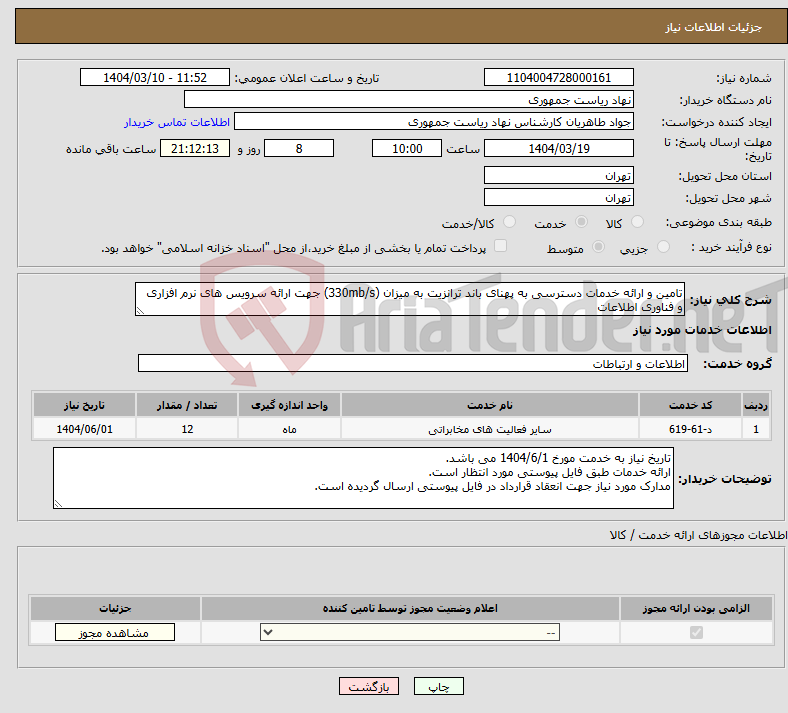Screen dimensions: 788x713
Task: Click the quantity cell 12
Action: tap(186, 429)
